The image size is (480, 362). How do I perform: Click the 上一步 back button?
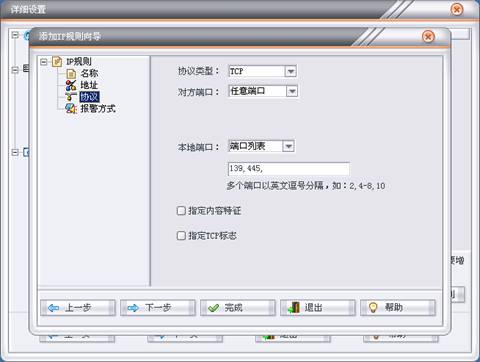pyautogui.click(x=78, y=308)
